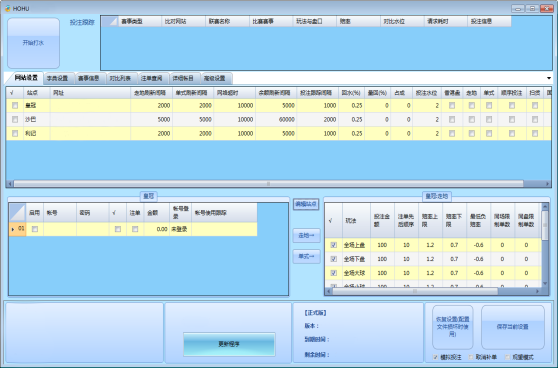The width and height of the screenshot is (558, 368).
Task: Switch to the 字典设置 tab
Action: [57, 78]
